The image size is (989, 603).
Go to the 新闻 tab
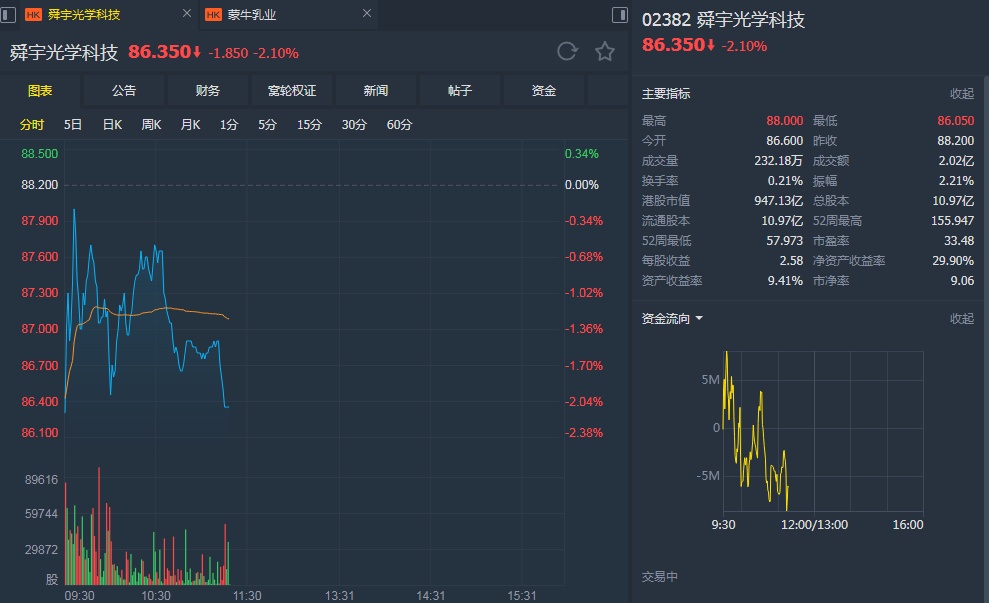[376, 91]
